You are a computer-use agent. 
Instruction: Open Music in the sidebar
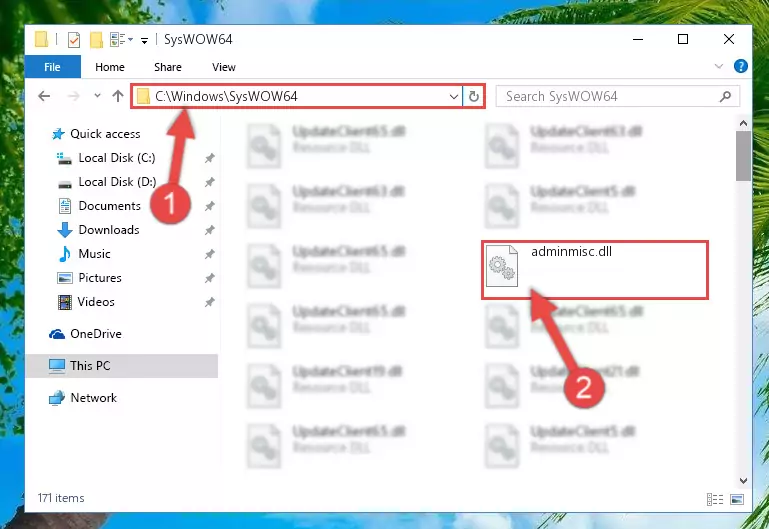[94, 254]
